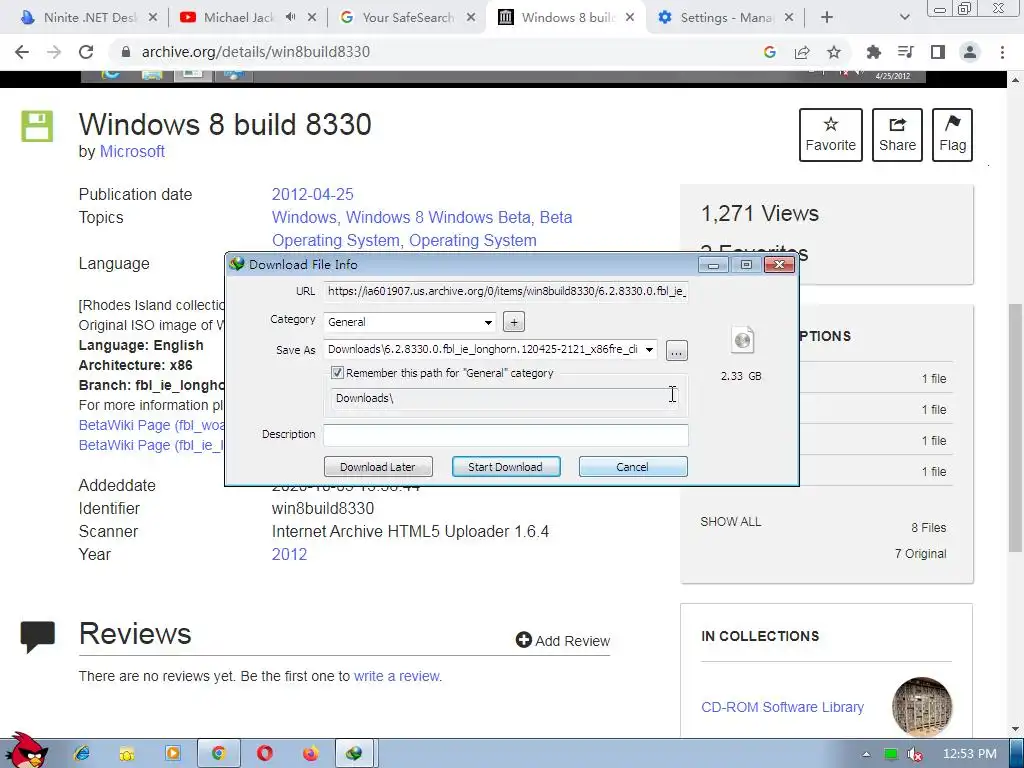
Task: Open Internet Download Manager taskbar icon
Action: coord(355,754)
